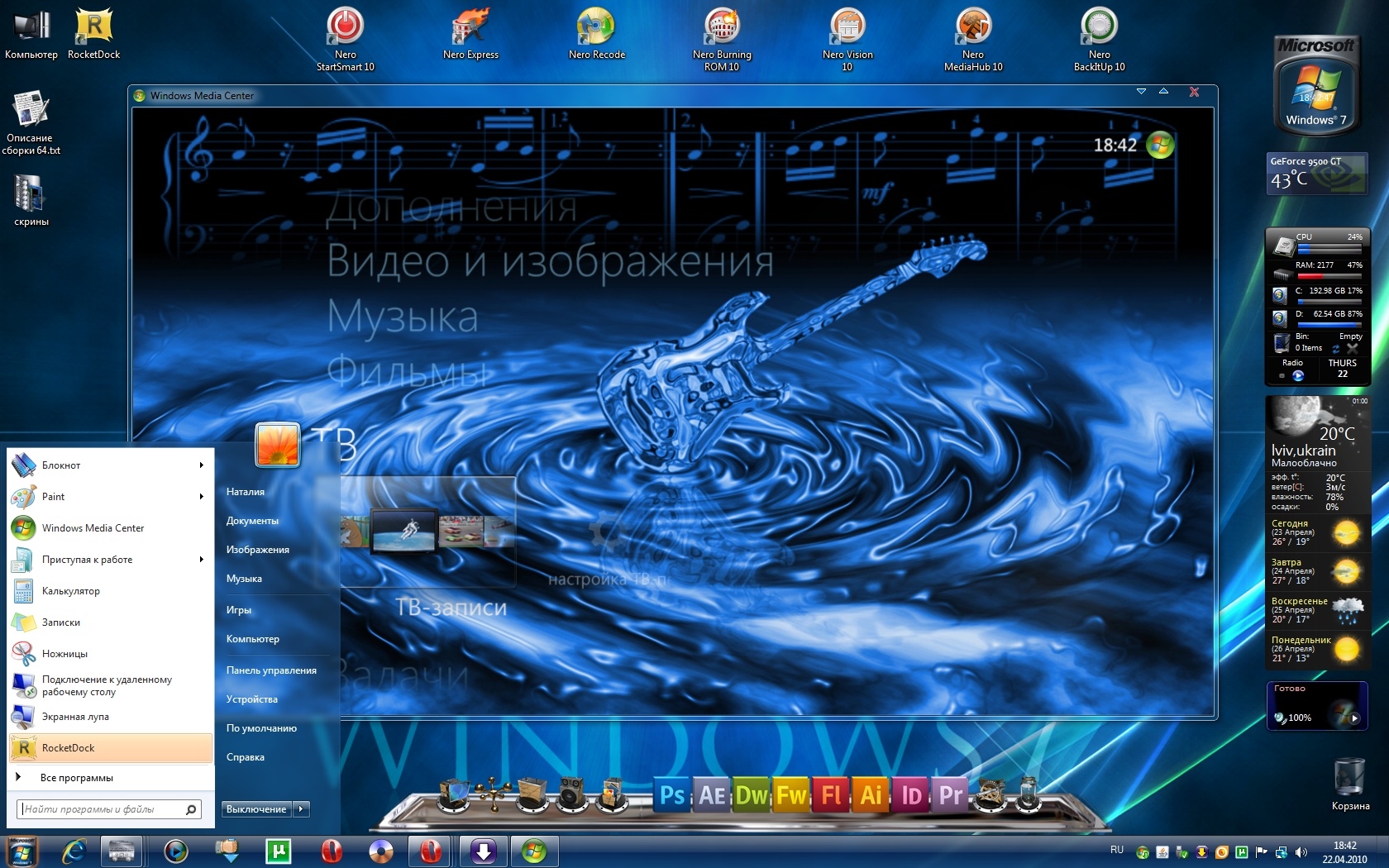Click the Найти программы и файлы search box
The image size is (1389, 868).
pos(108,809)
